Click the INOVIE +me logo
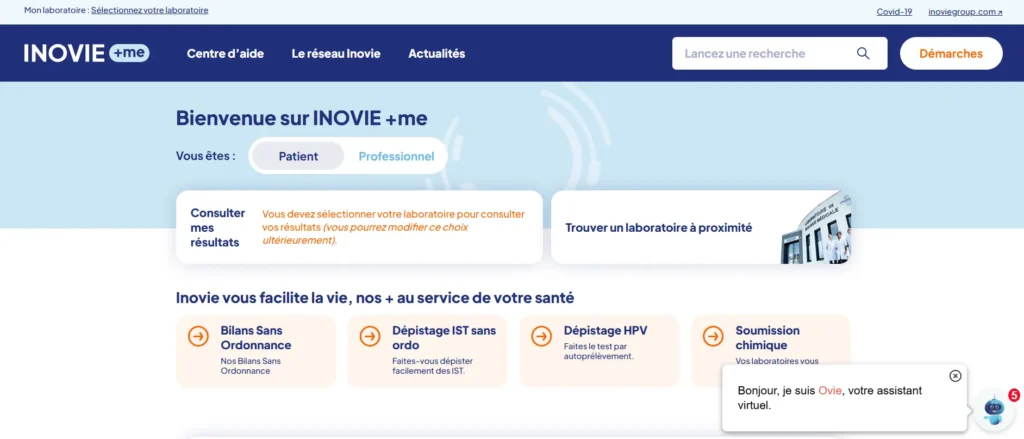Viewport: 1024px width, 439px height. pyautogui.click(x=87, y=54)
